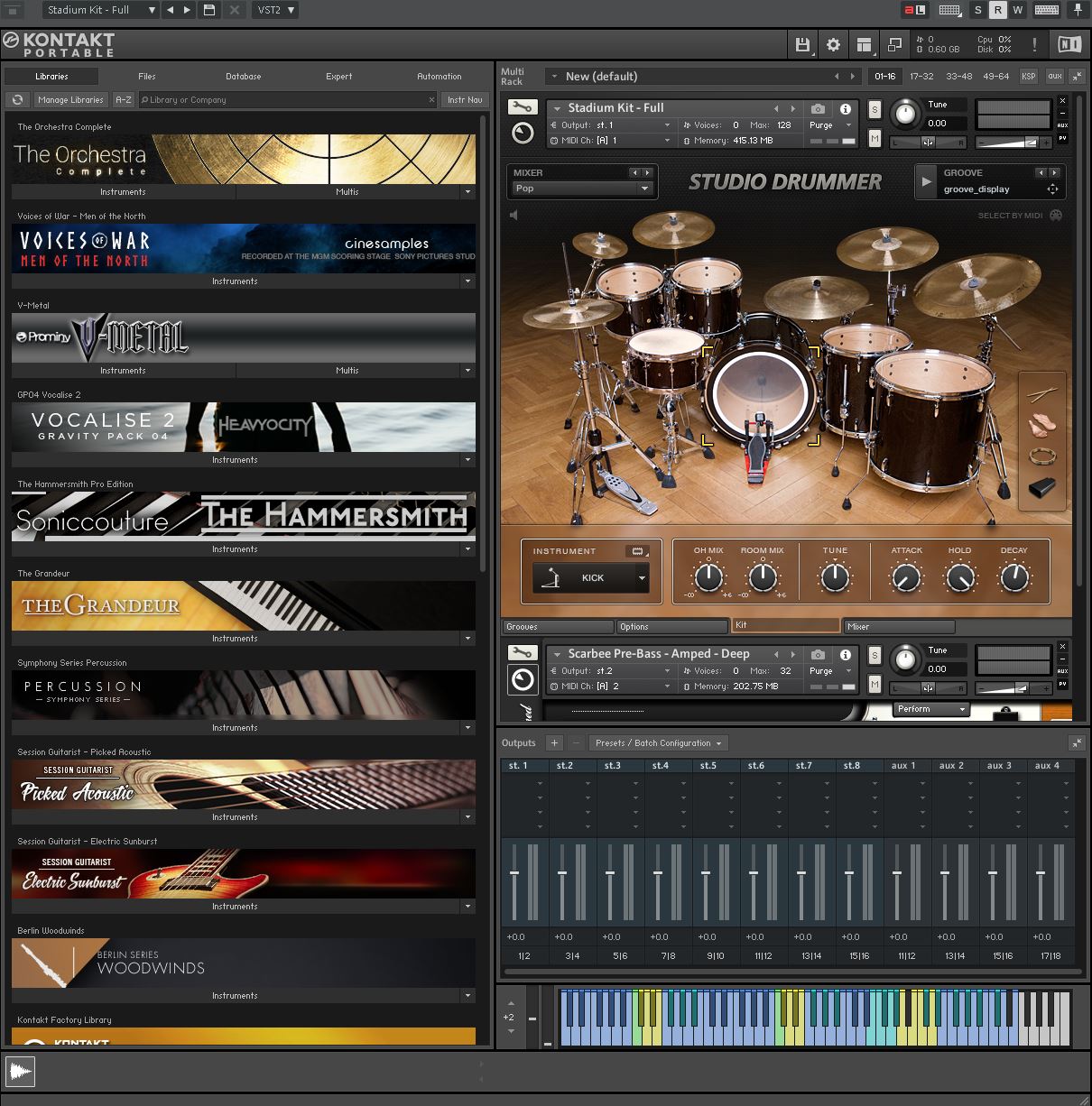Switch to the Database tab

[x=244, y=77]
